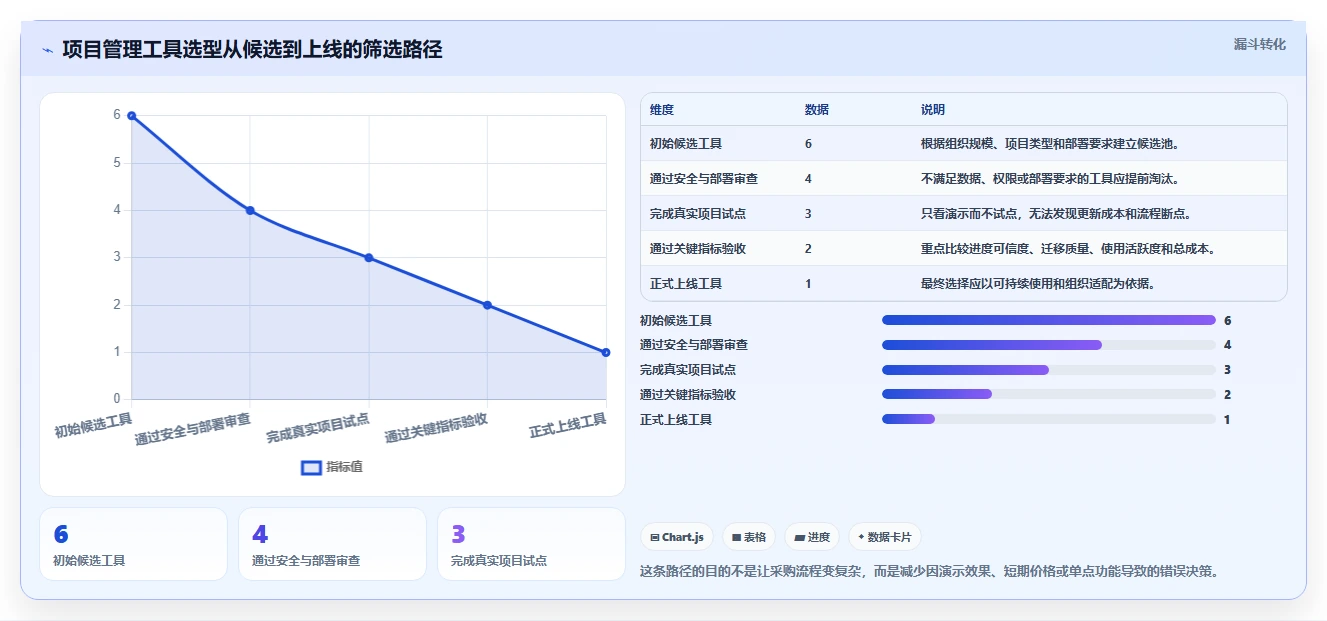The image size is (1327, 621).
Task: Click the 漏斗转化 label in header
Action: click(x=1259, y=44)
